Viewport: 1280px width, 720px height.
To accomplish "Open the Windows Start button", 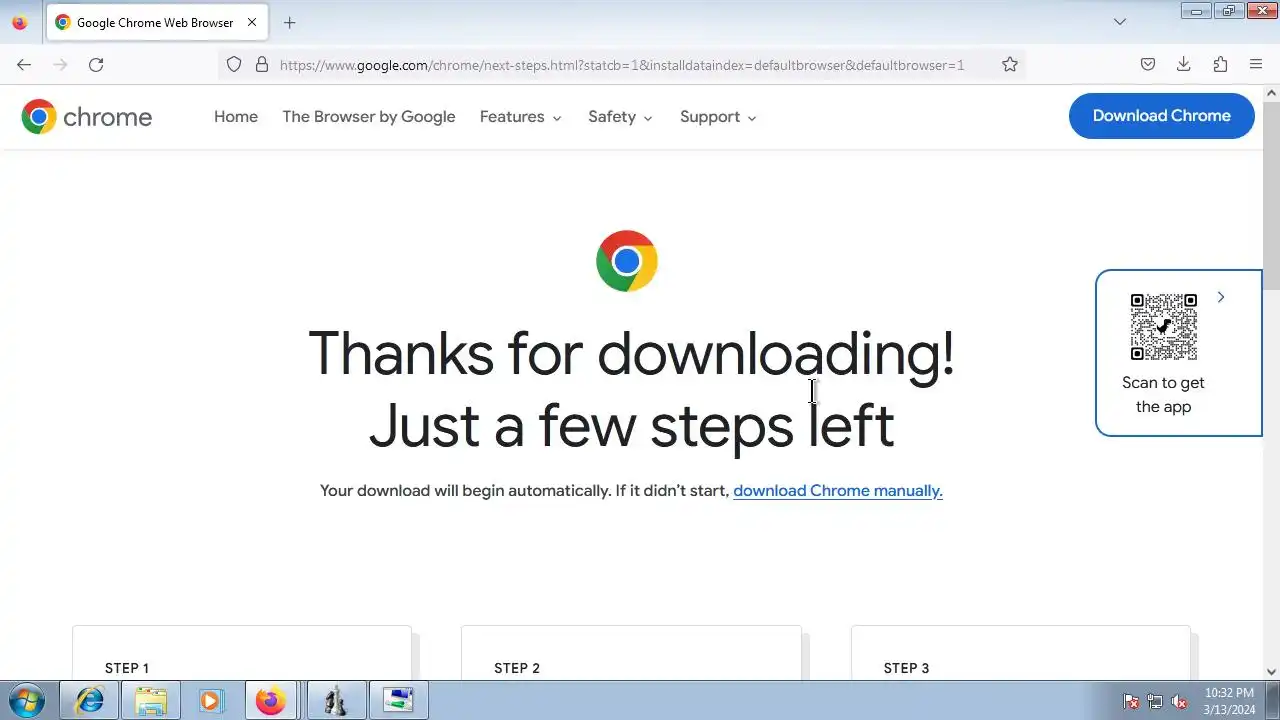I will coord(26,701).
